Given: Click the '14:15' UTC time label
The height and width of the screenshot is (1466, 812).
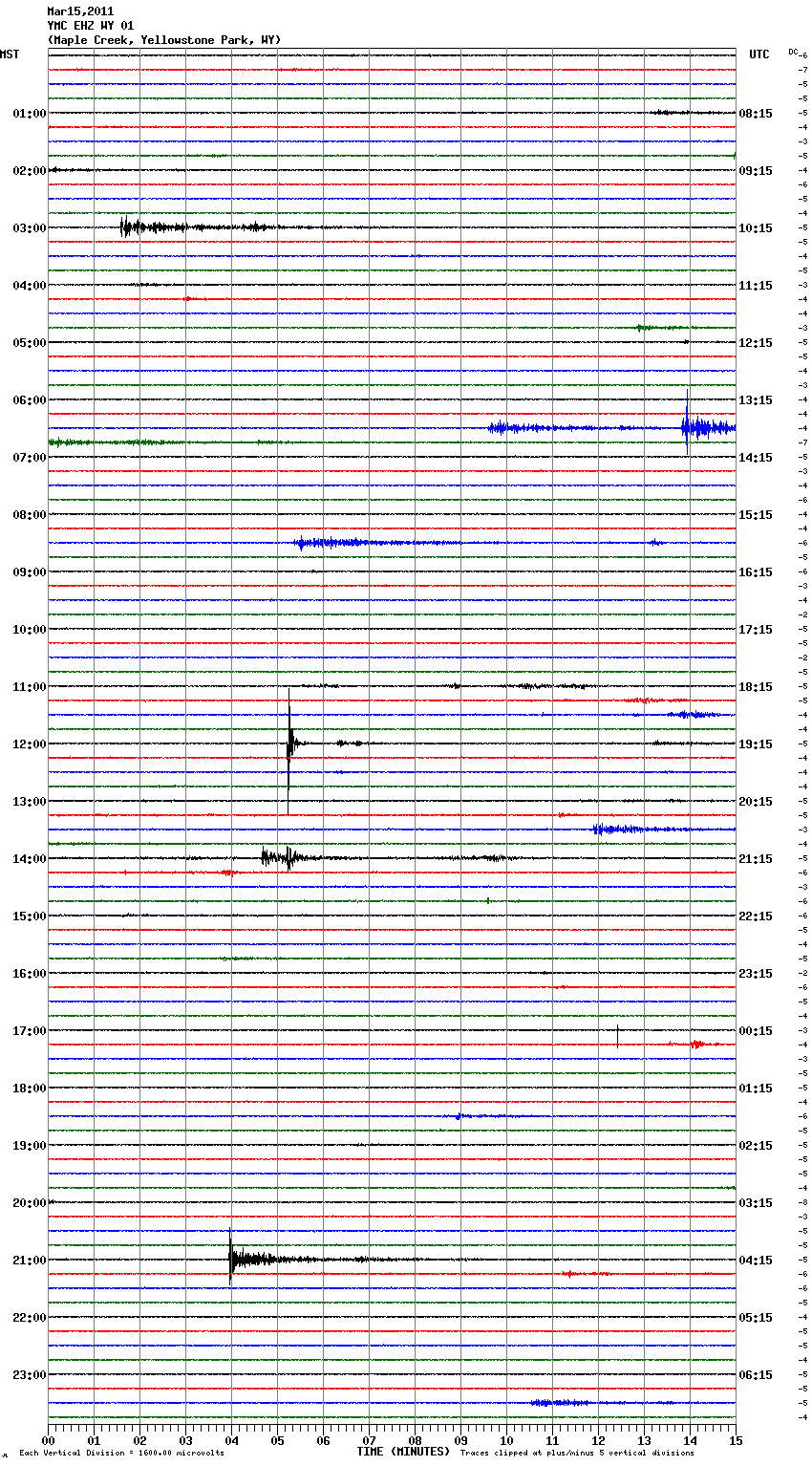Looking at the screenshot, I should 756,458.
